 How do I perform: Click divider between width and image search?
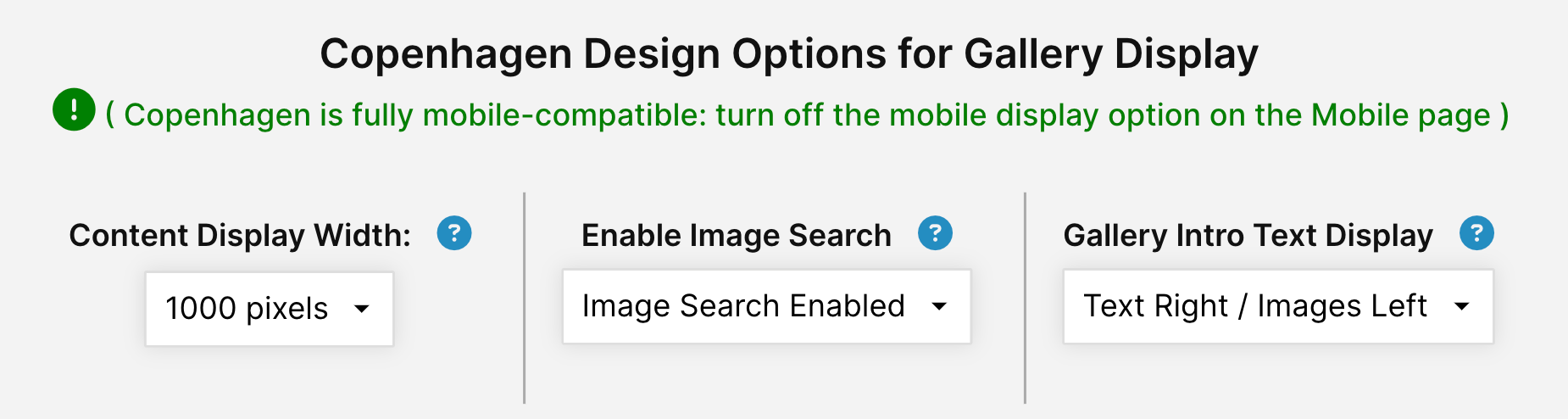coord(525,298)
